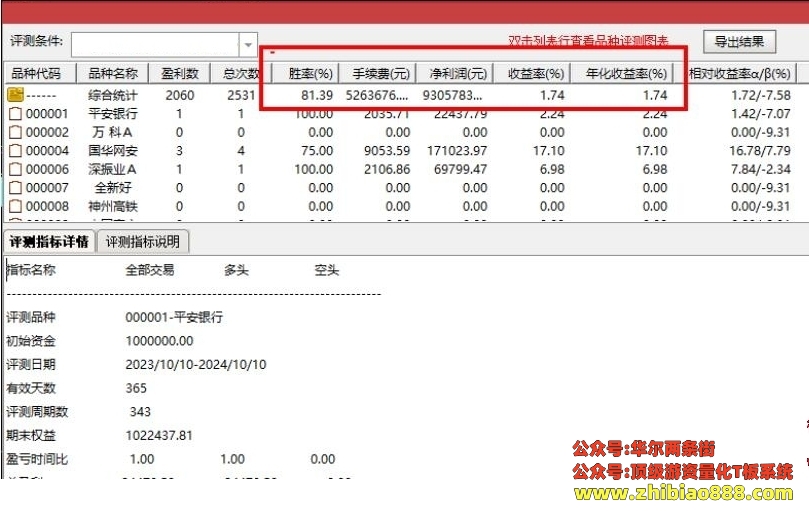Click stock code 000001
The width and height of the screenshot is (809, 511).
tap(47, 114)
